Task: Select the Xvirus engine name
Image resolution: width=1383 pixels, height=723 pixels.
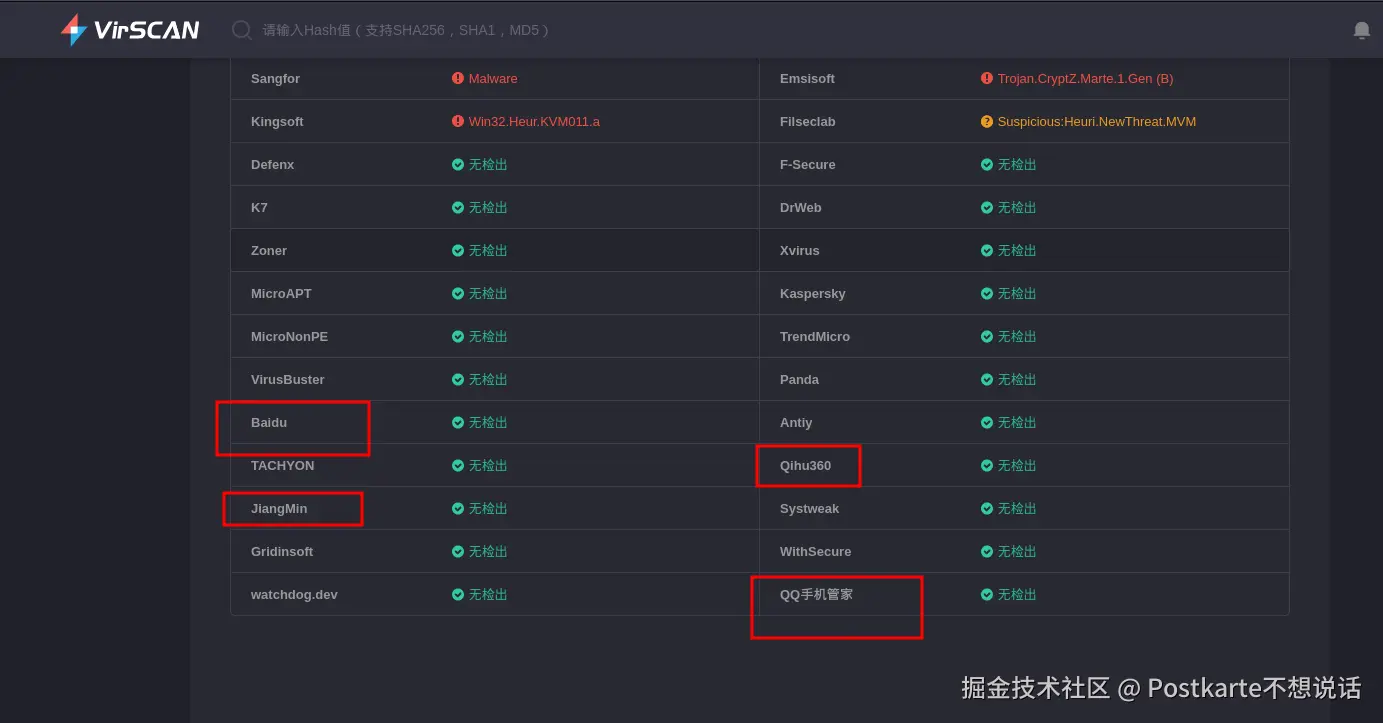Action: coord(799,250)
